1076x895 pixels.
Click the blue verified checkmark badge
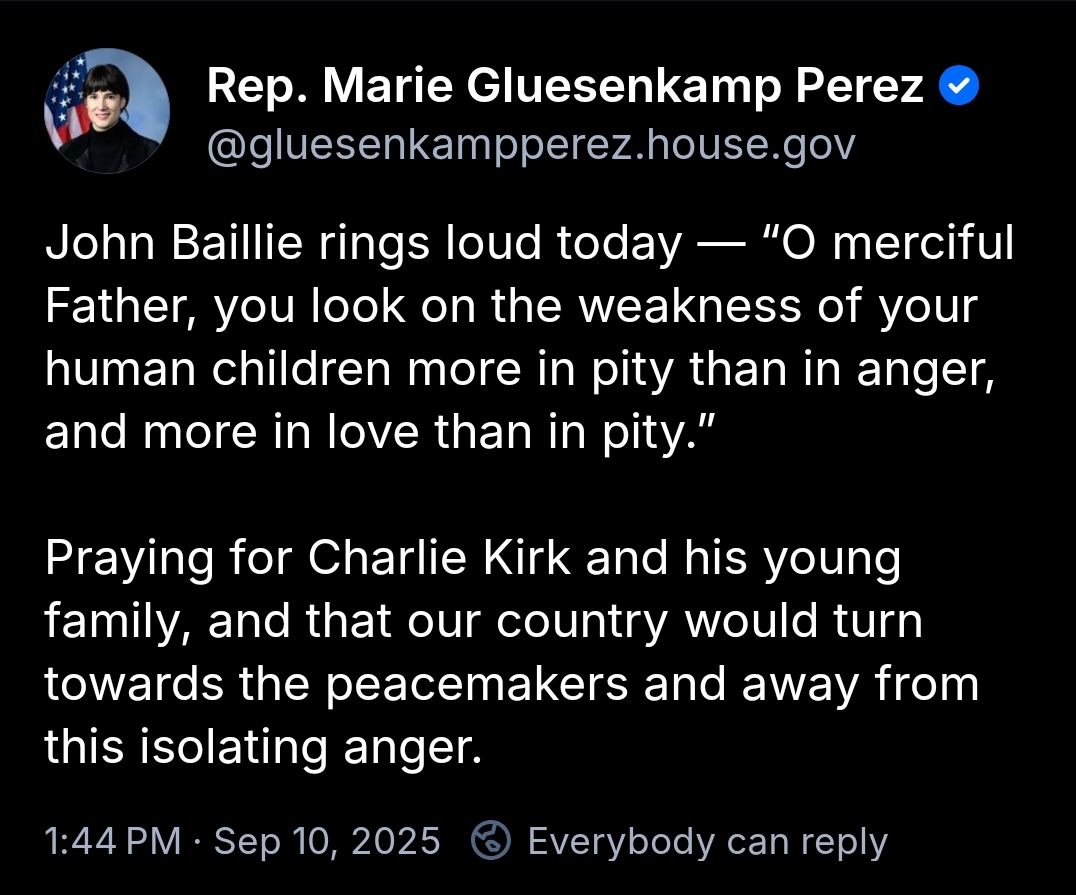(960, 89)
